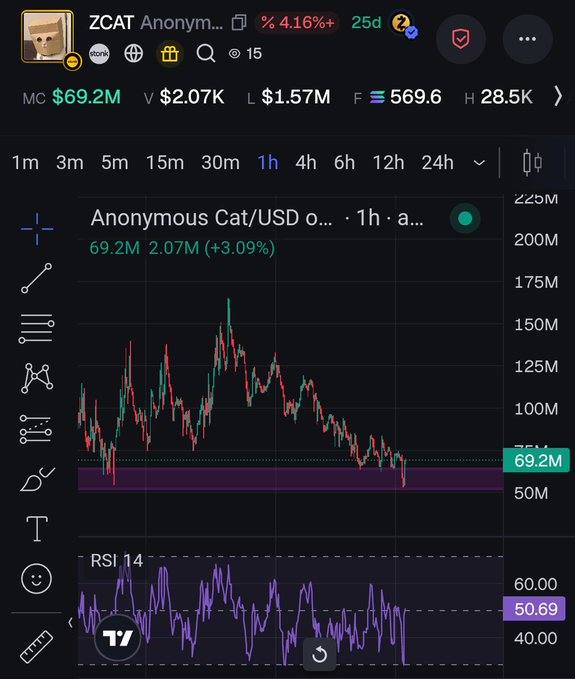The width and height of the screenshot is (575, 679).
Task: Tap the 25d token age label
Action: 366,23
